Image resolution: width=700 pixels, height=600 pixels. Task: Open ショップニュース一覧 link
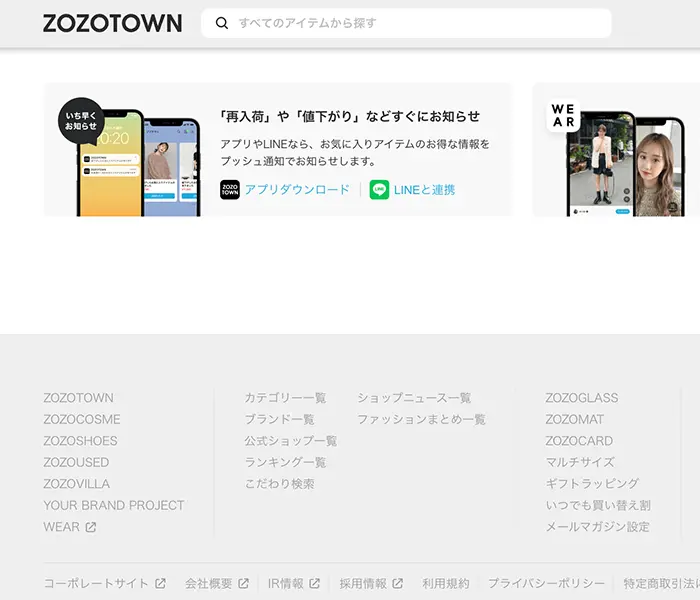tap(414, 398)
